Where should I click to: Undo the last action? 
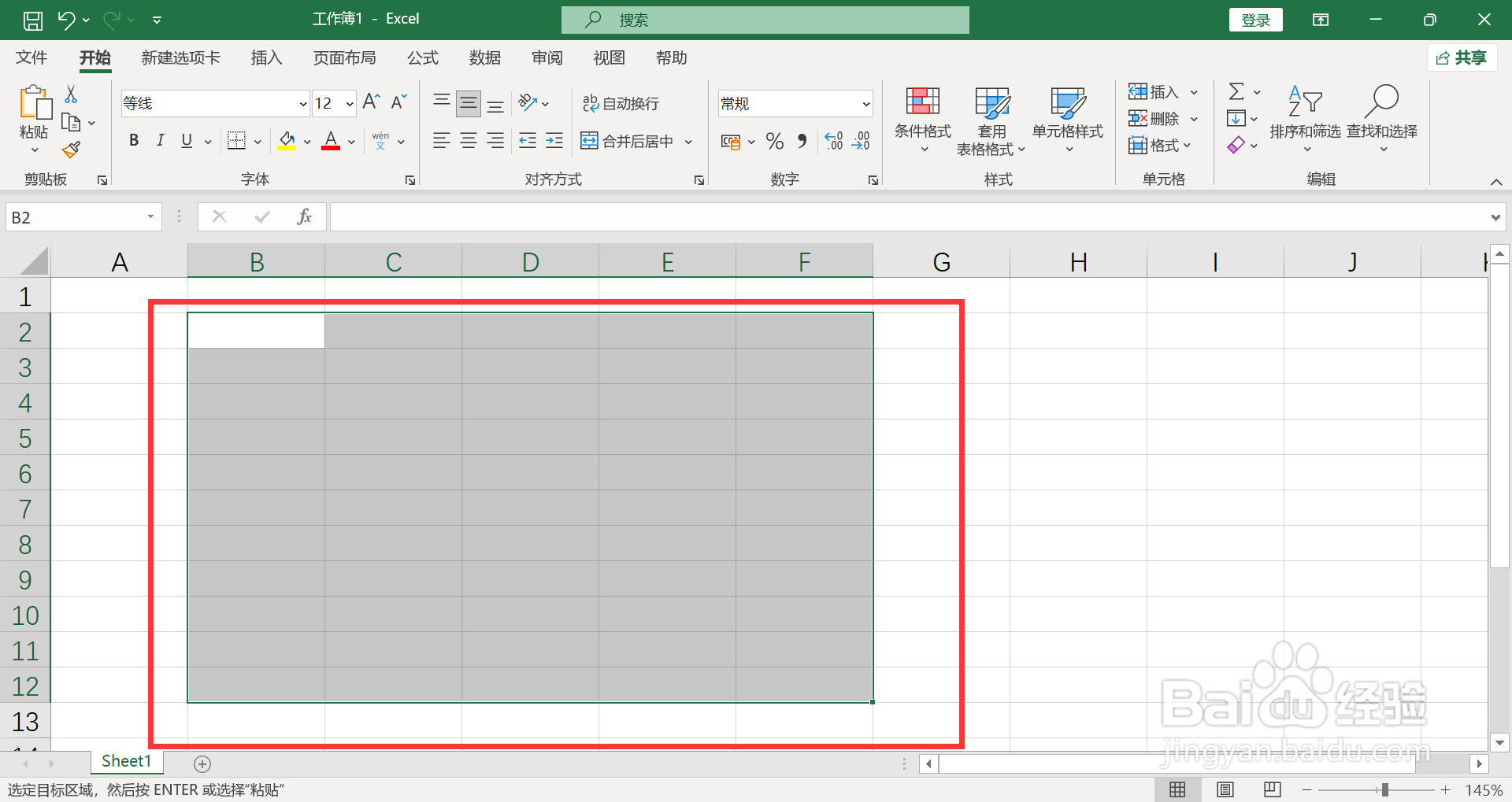tap(66, 20)
